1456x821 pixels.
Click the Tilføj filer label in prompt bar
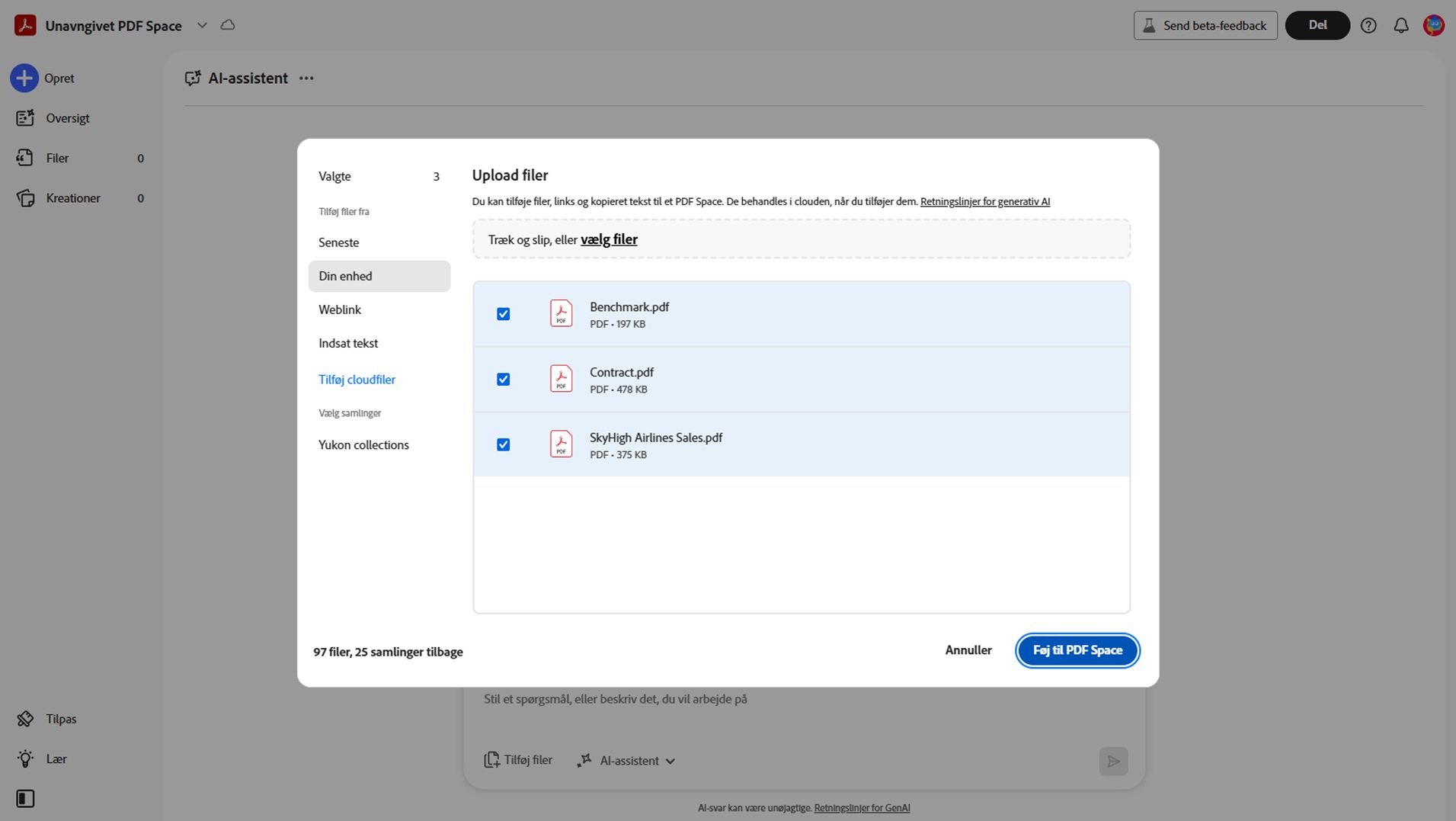coord(528,760)
